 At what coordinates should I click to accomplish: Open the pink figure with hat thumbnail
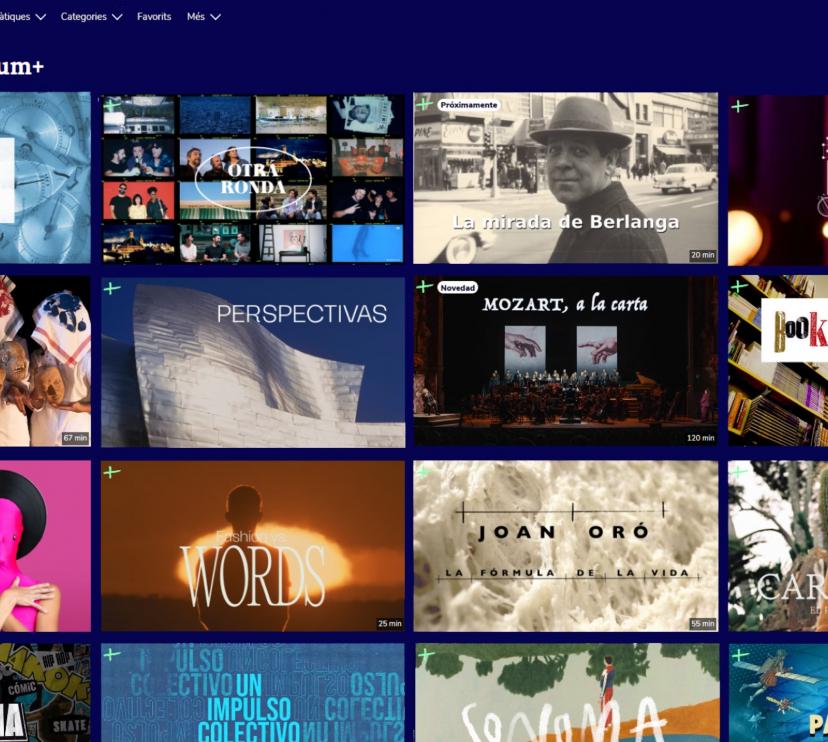45,546
